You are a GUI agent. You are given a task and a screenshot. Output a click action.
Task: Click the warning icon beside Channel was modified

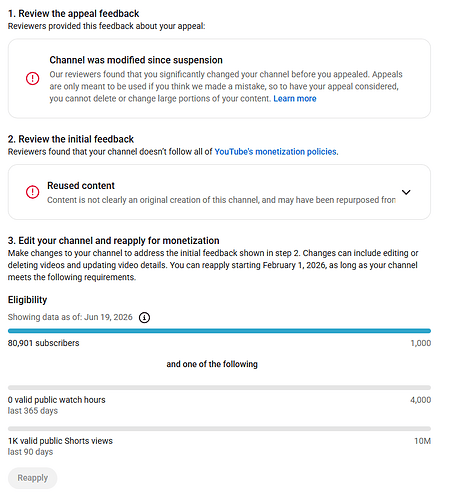tap(33, 79)
